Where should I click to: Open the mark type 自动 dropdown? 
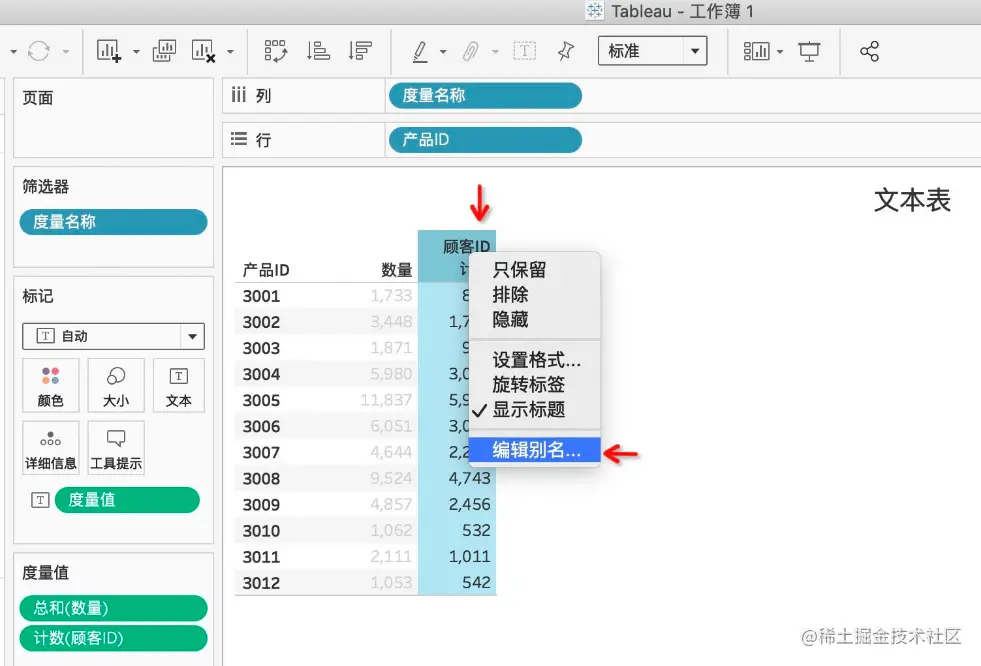[x=113, y=336]
